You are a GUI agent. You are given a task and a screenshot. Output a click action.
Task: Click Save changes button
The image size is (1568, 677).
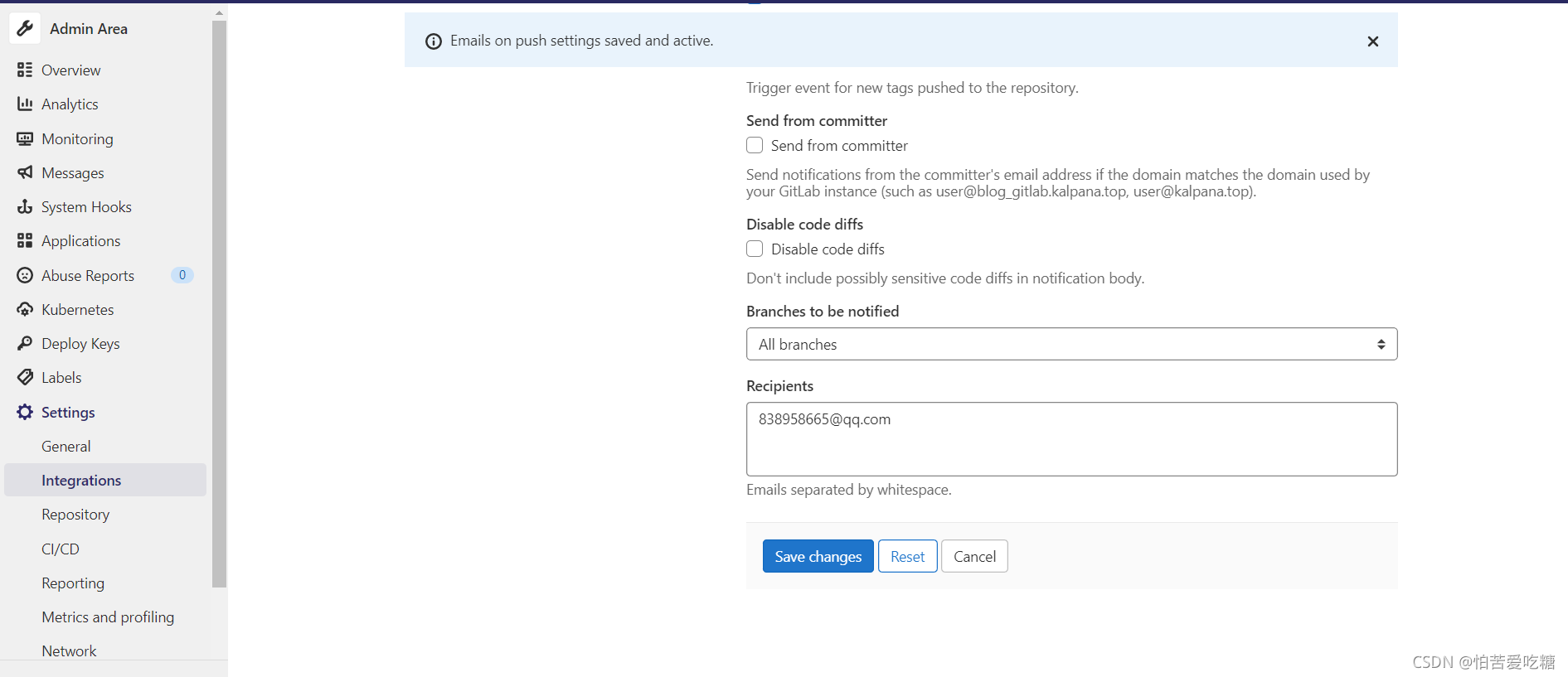[818, 556]
